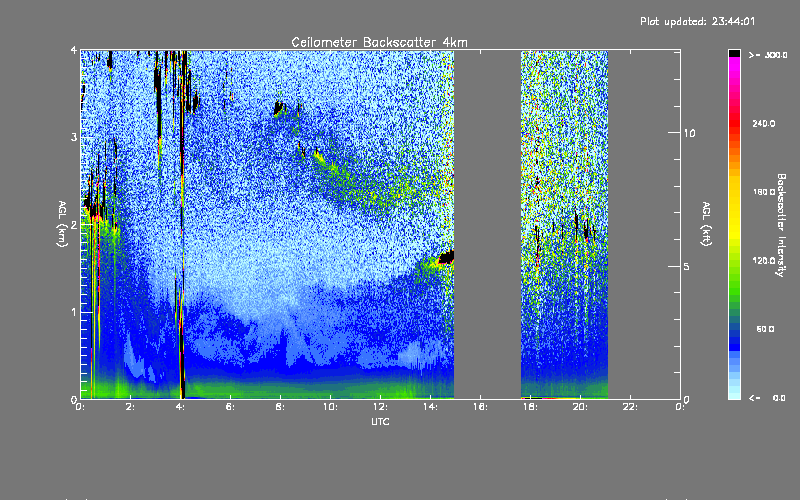Click the 6: hour label on x-axis
800x500 pixels.
(x=230, y=407)
